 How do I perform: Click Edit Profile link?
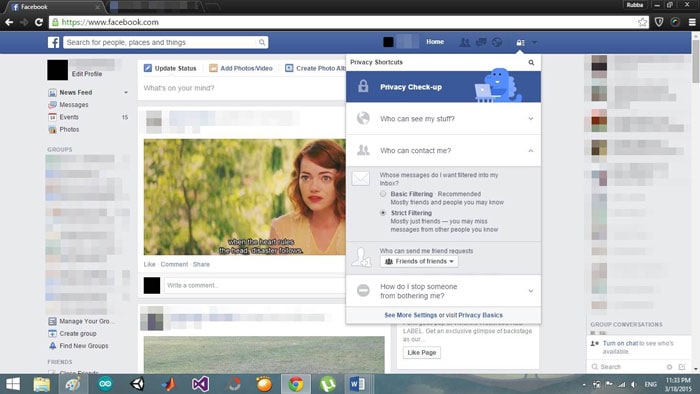[x=87, y=74]
